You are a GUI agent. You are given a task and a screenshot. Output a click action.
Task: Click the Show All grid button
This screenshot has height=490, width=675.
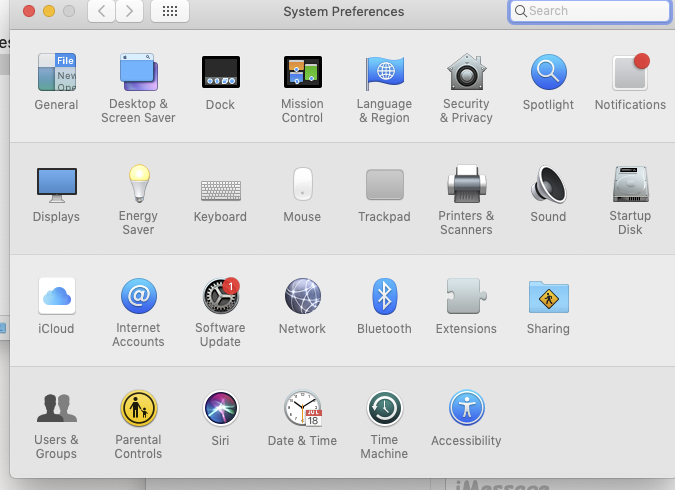(x=170, y=11)
